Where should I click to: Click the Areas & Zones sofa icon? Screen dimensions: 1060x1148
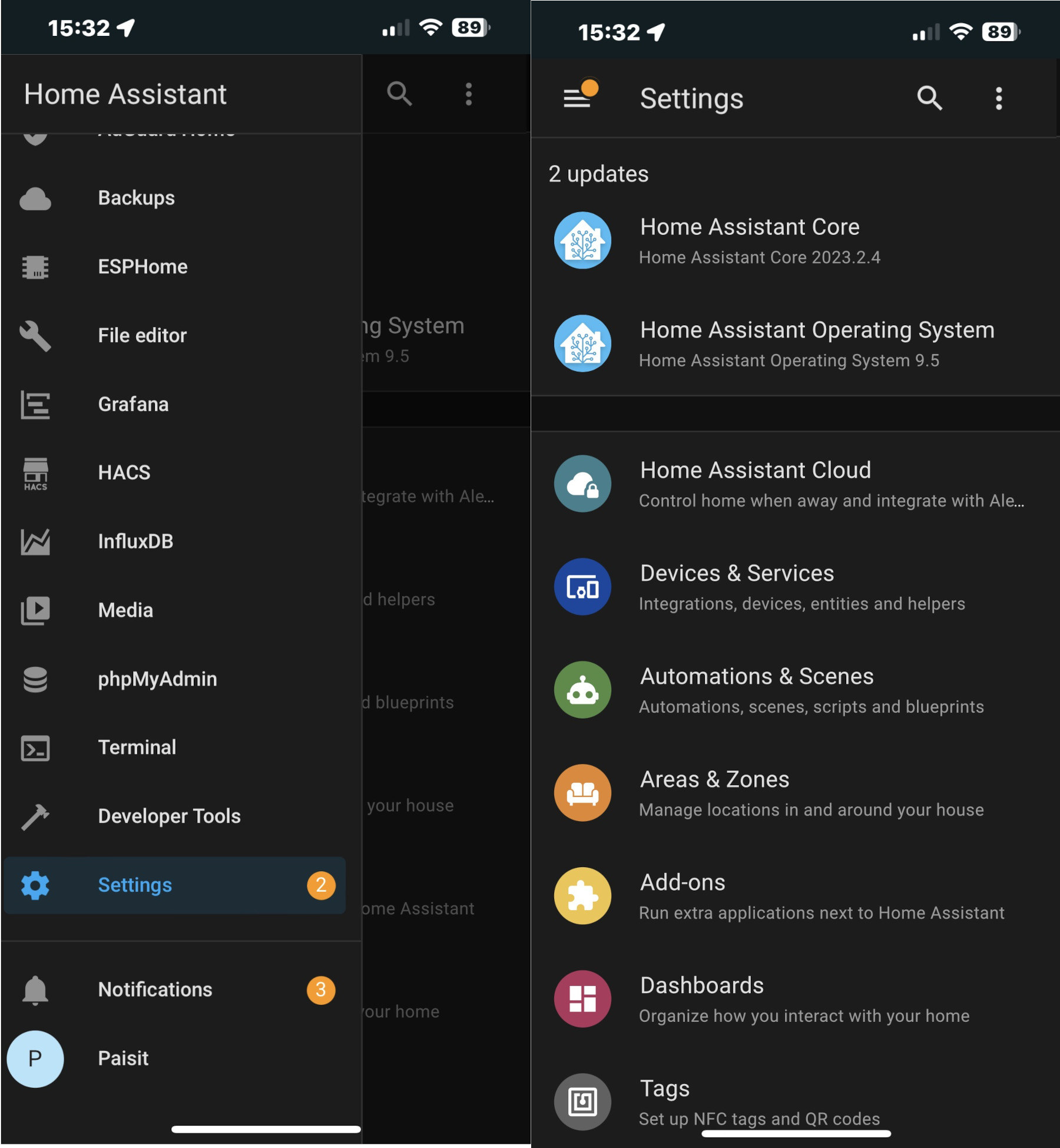pyautogui.click(x=582, y=793)
